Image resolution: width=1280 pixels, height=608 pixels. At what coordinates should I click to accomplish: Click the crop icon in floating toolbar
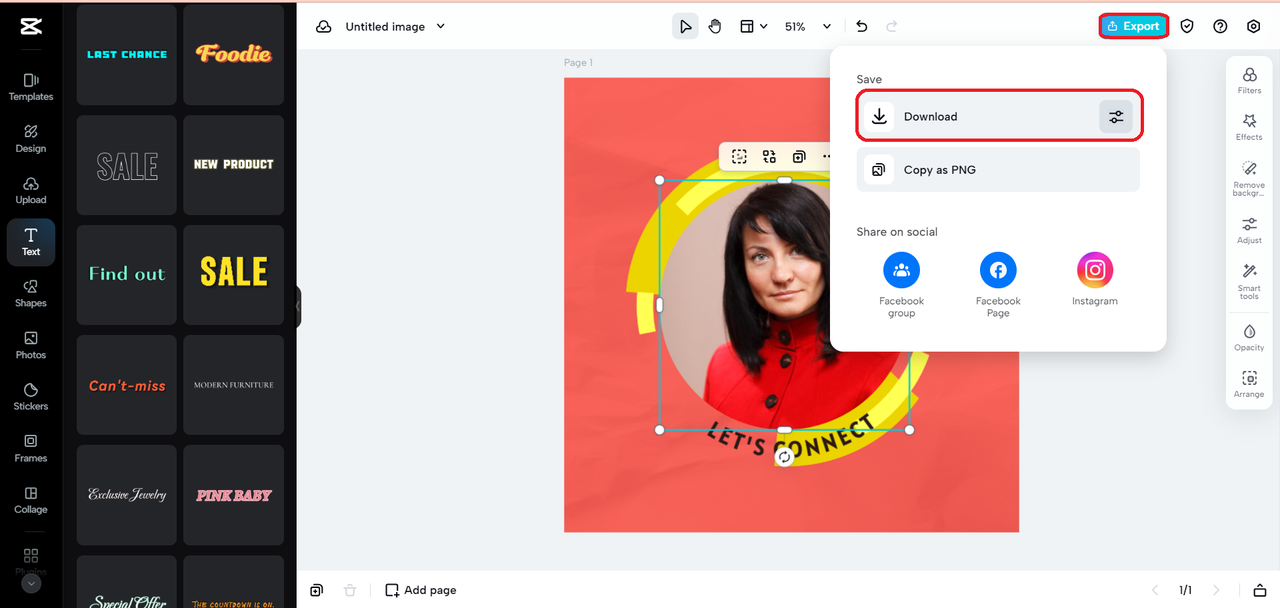[x=739, y=156]
